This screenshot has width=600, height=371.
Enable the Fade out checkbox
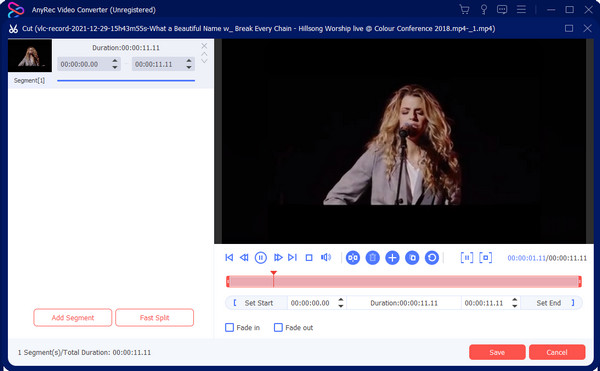point(278,327)
